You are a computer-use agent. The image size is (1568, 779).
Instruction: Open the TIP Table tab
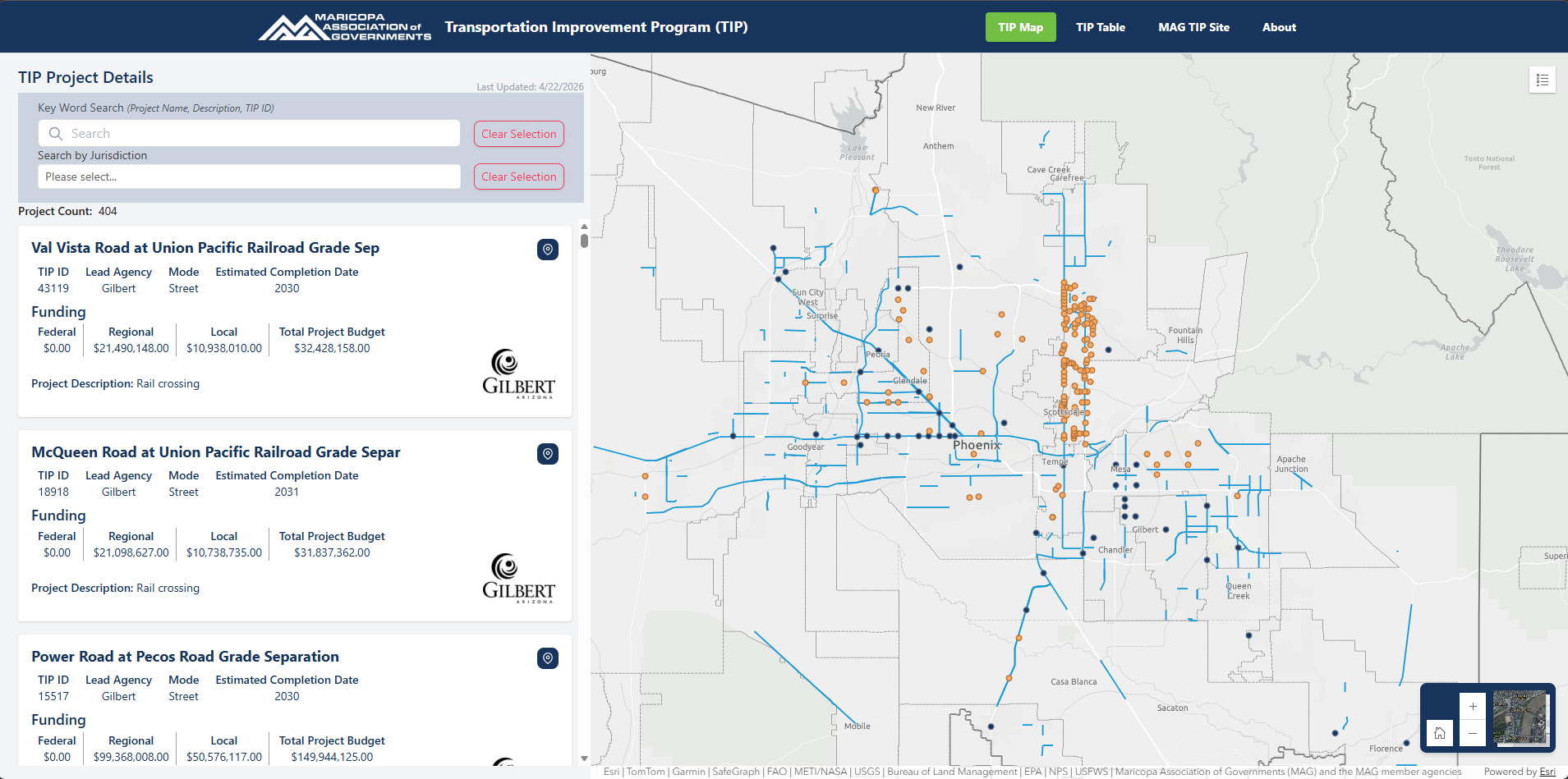[1101, 27]
